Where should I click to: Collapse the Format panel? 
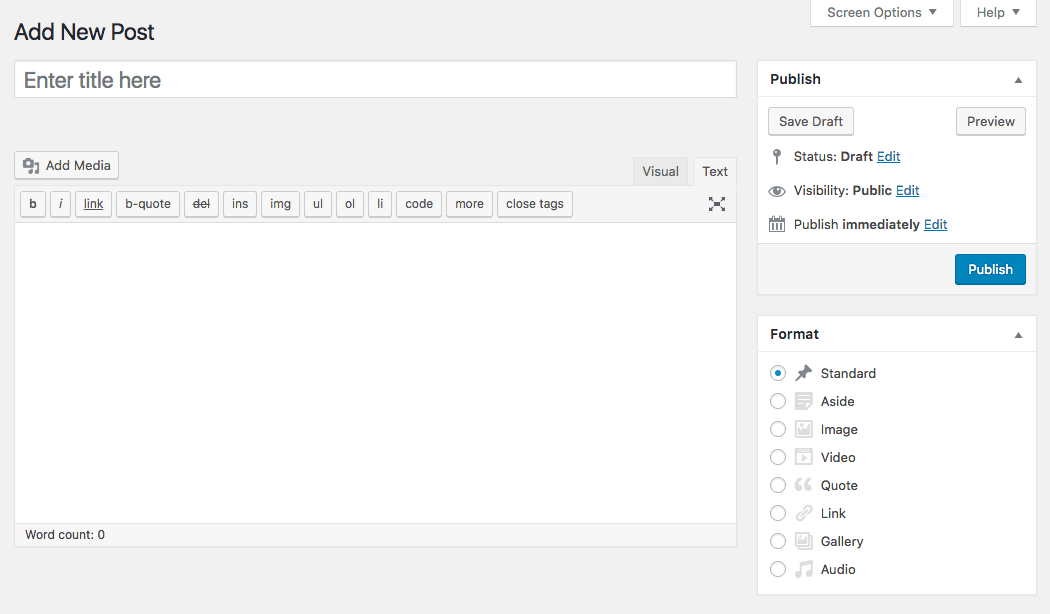(1018, 334)
